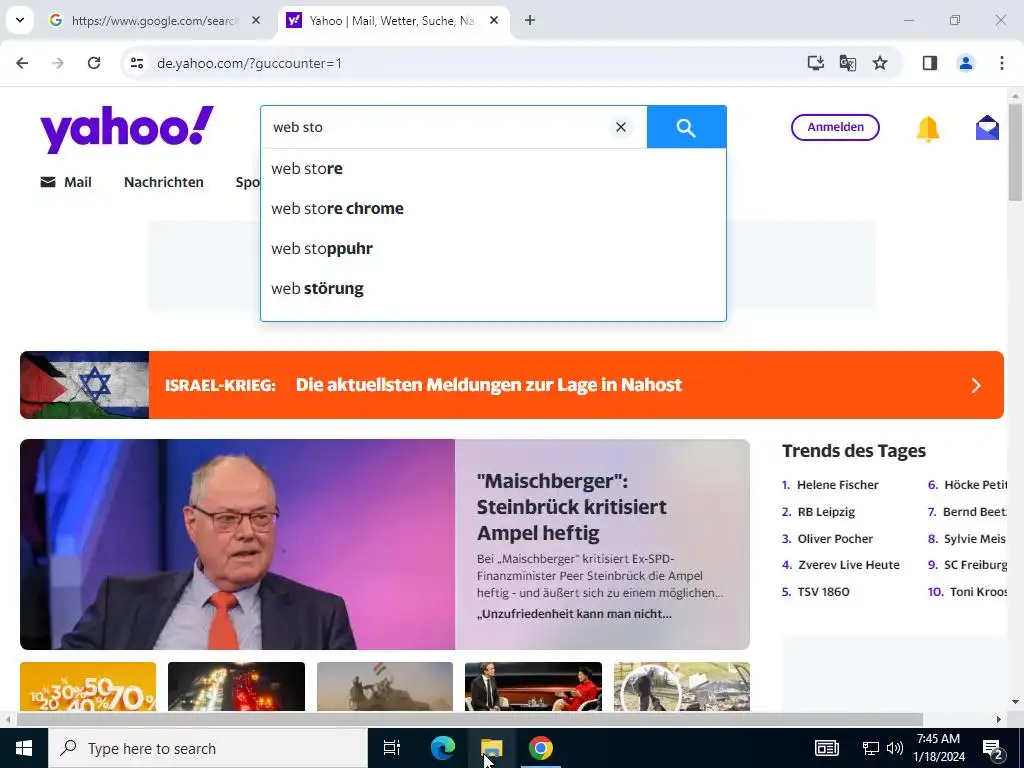
Task: Open a new browser tab
Action: pos(530,20)
